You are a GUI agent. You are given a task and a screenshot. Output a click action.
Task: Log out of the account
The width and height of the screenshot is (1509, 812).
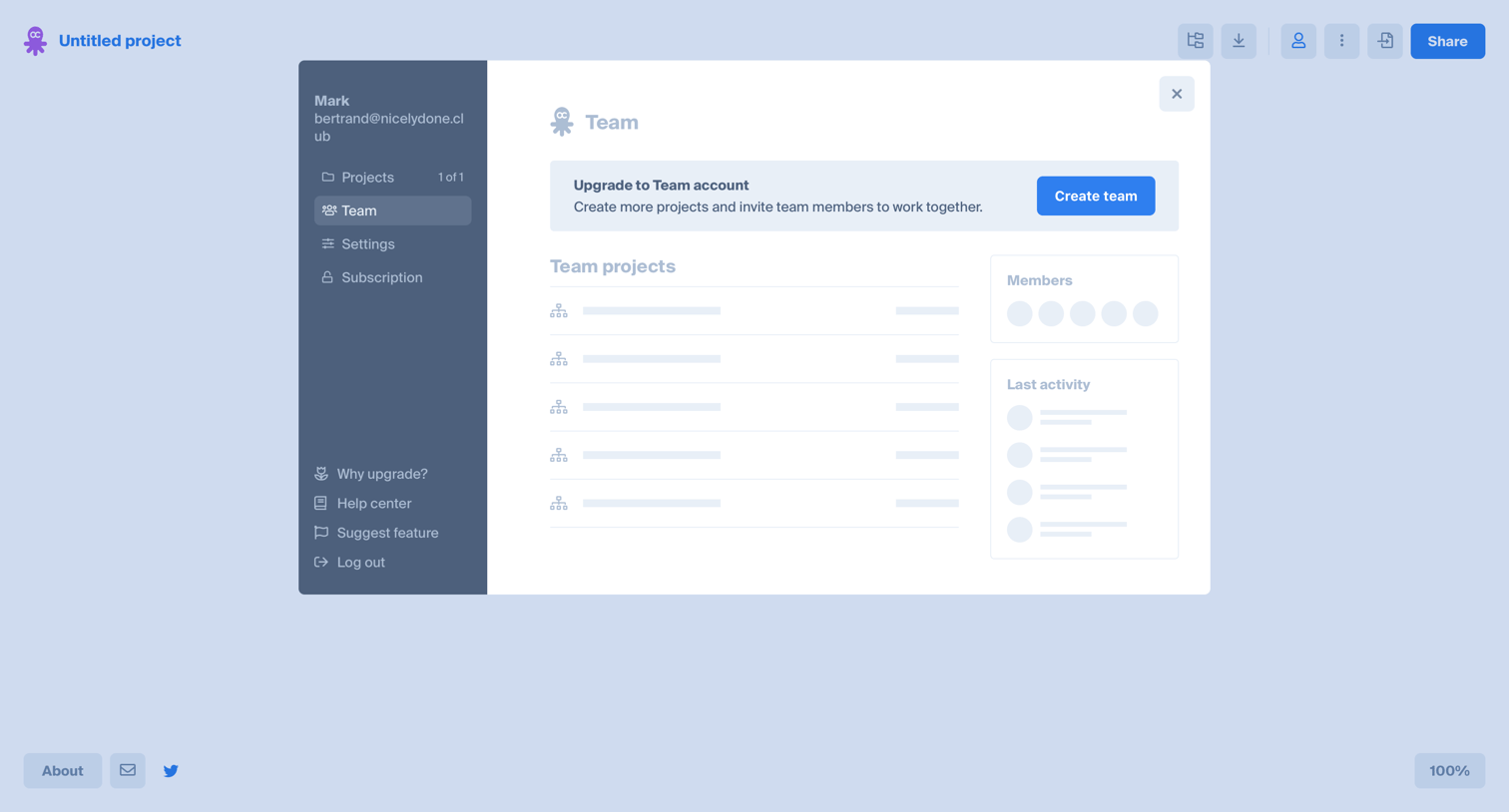pos(350,563)
